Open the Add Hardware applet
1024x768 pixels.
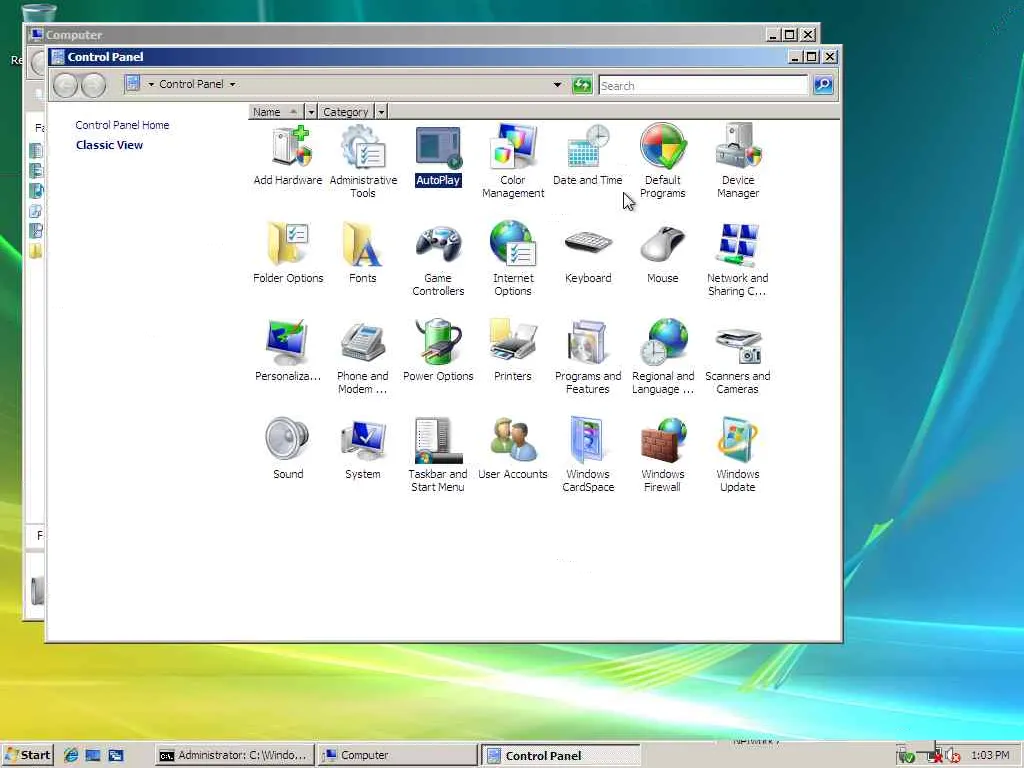288,155
